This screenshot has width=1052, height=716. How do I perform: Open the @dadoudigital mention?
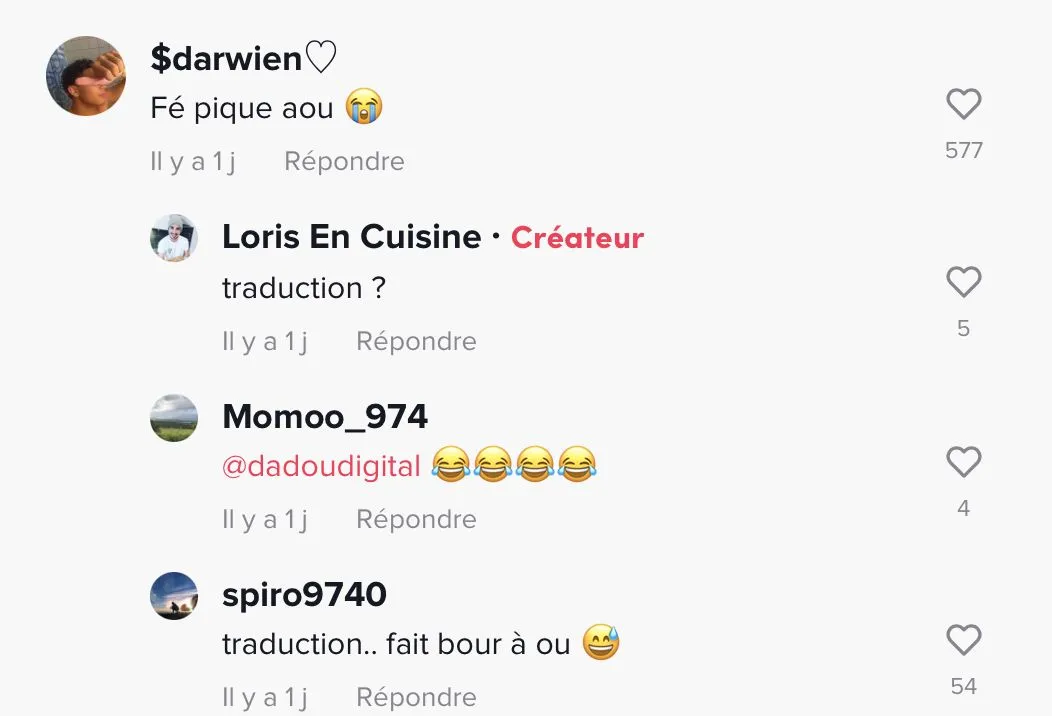click(x=321, y=466)
